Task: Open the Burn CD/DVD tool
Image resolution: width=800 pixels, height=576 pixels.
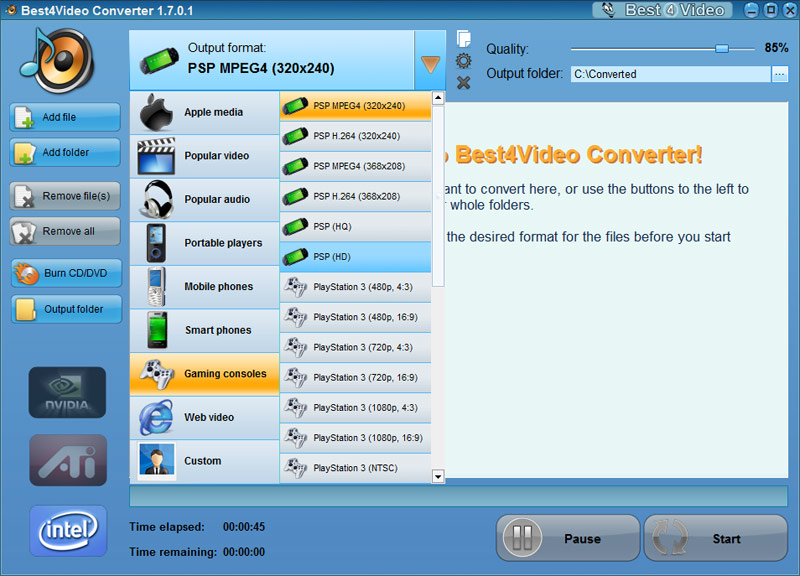Action: (66, 273)
